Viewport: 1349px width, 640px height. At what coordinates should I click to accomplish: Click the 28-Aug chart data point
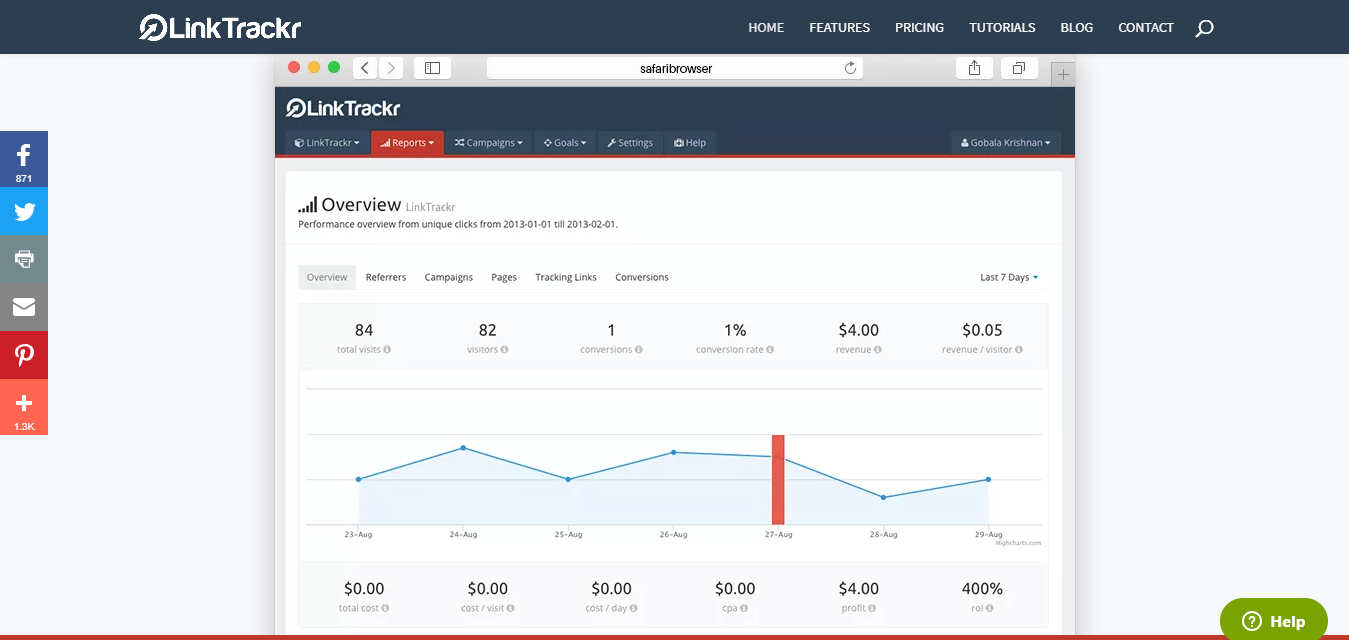coord(883,497)
